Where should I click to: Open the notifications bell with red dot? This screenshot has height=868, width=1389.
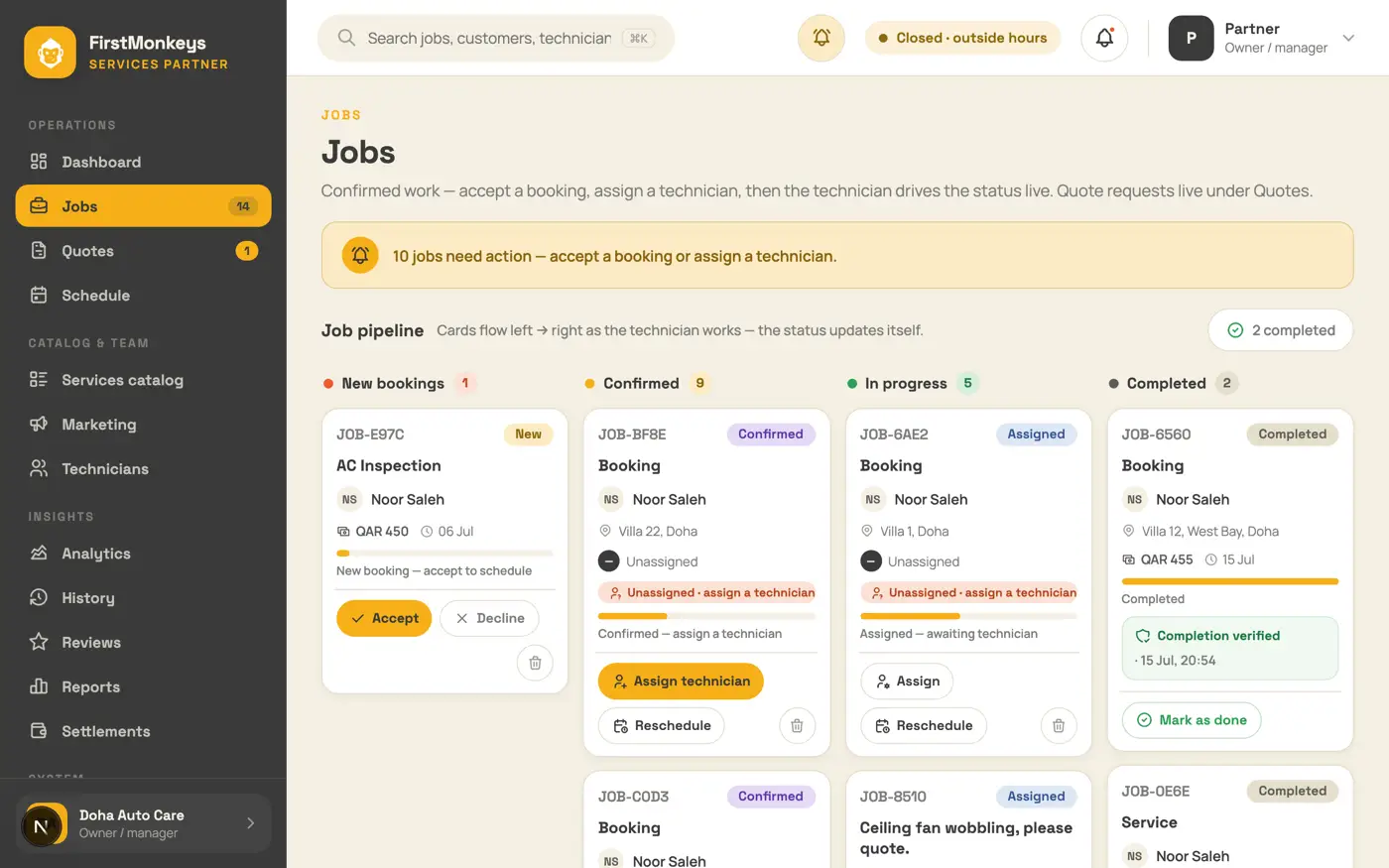point(1104,38)
